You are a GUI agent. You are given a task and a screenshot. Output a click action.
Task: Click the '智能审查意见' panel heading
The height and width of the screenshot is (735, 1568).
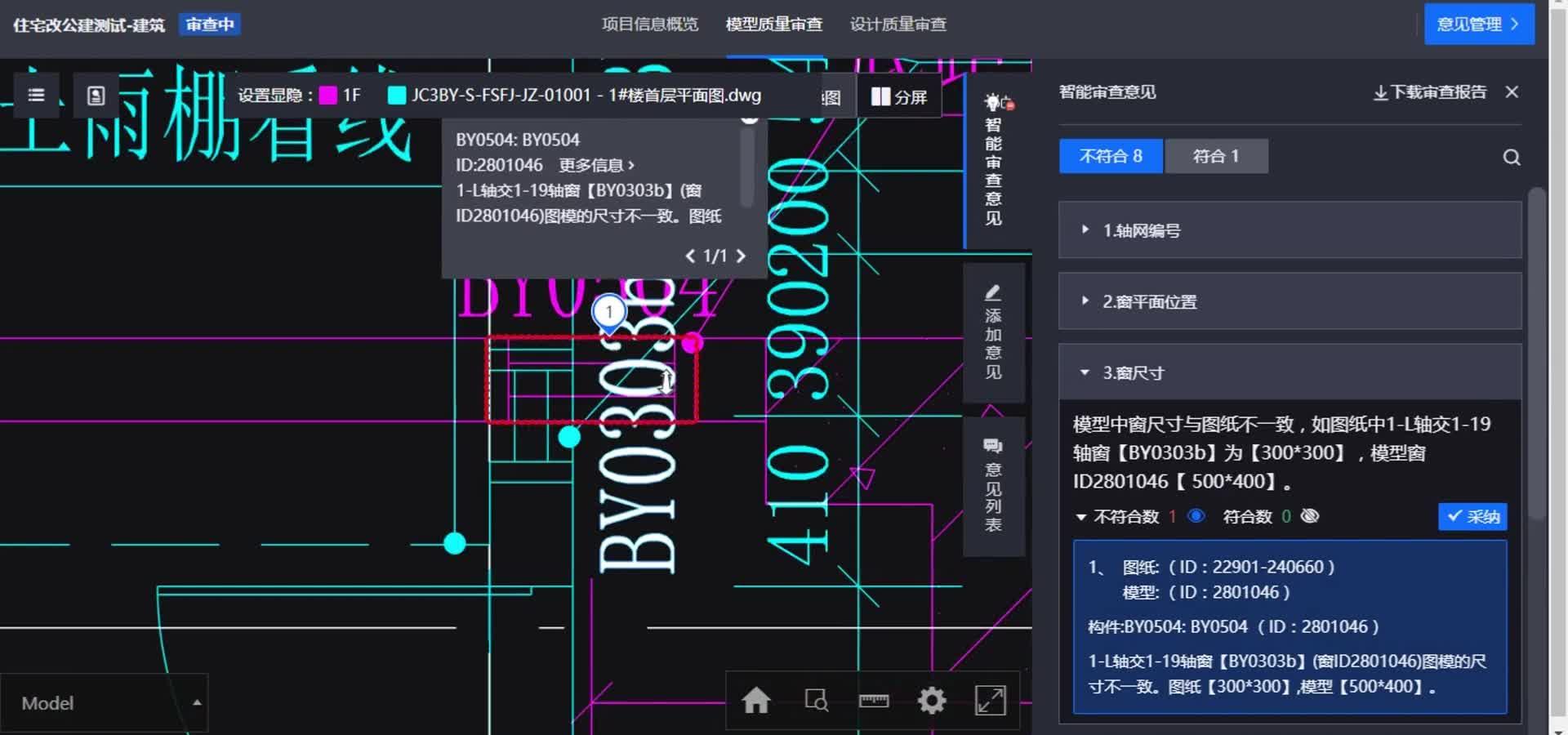point(1107,92)
